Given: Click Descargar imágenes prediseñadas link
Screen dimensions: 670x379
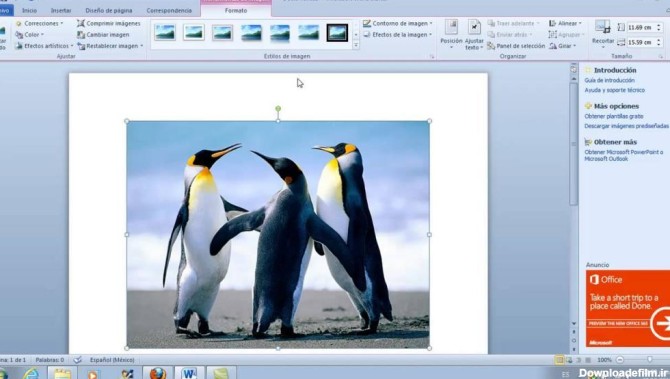Looking at the screenshot, I should pyautogui.click(x=626, y=126).
